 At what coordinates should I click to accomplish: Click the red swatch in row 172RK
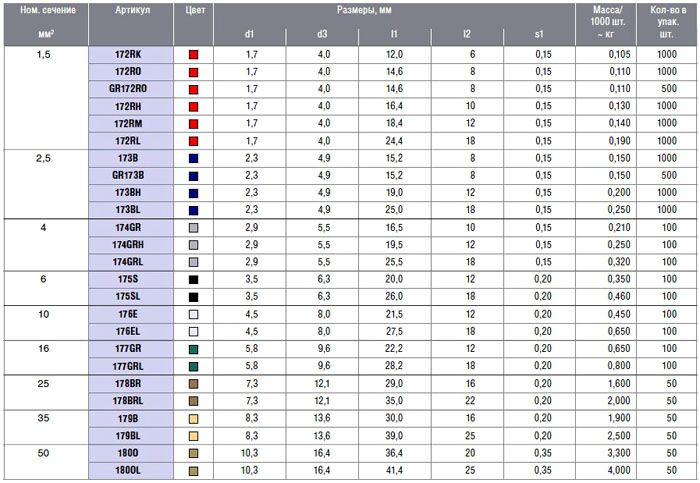(194, 54)
